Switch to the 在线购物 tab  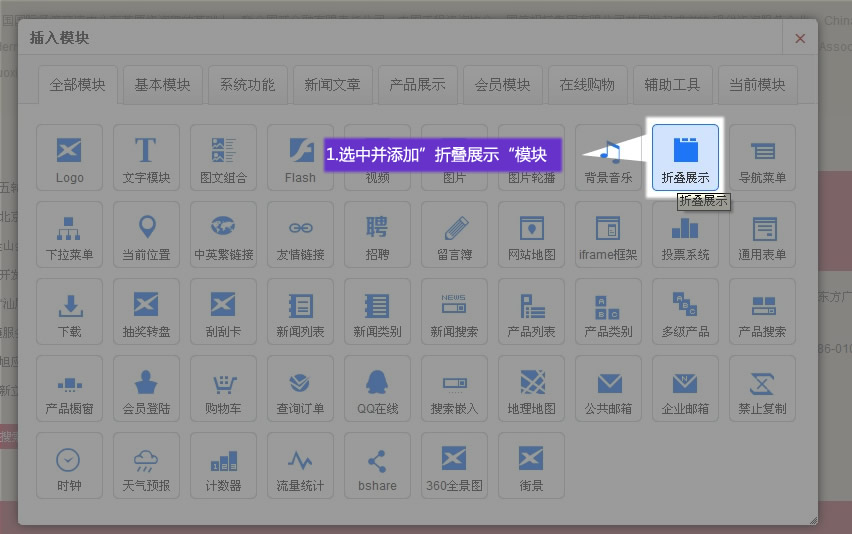[587, 85]
